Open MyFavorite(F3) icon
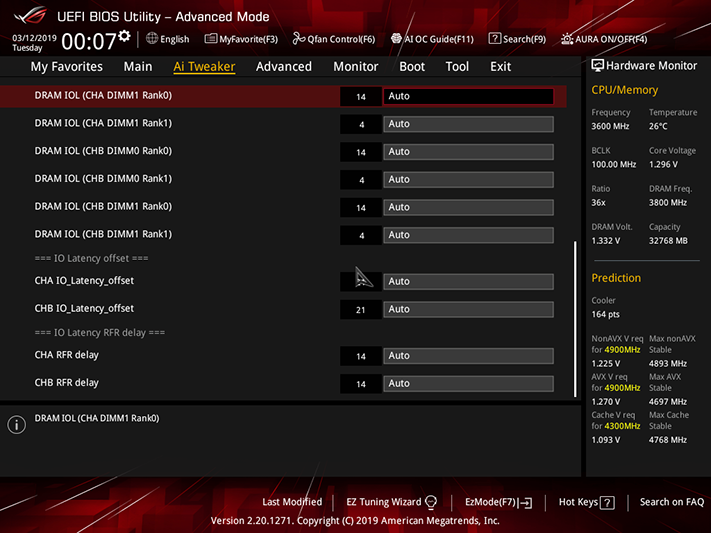The width and height of the screenshot is (711, 533). click(x=210, y=39)
